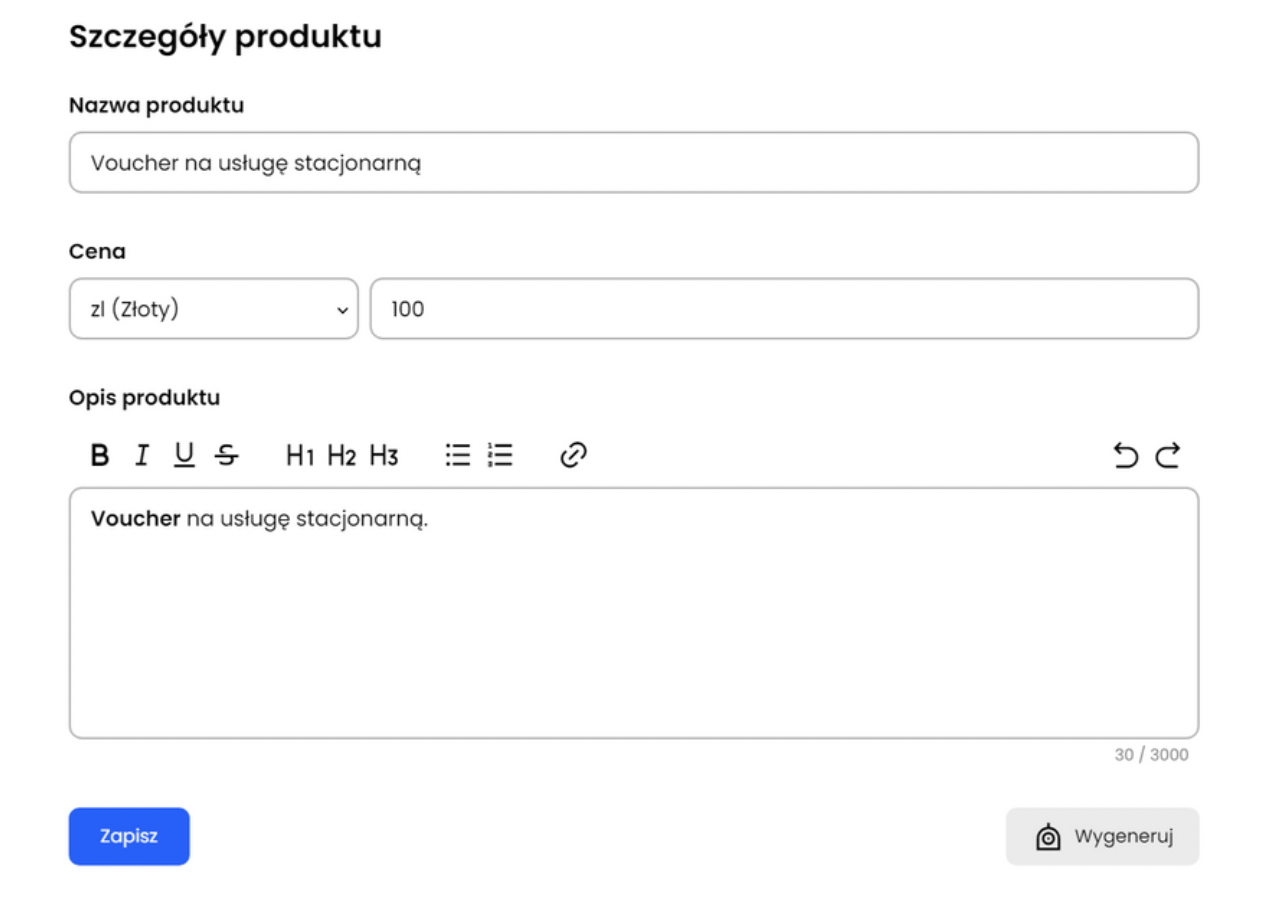Underline the selected description text
1286x922 pixels.
coord(184,456)
